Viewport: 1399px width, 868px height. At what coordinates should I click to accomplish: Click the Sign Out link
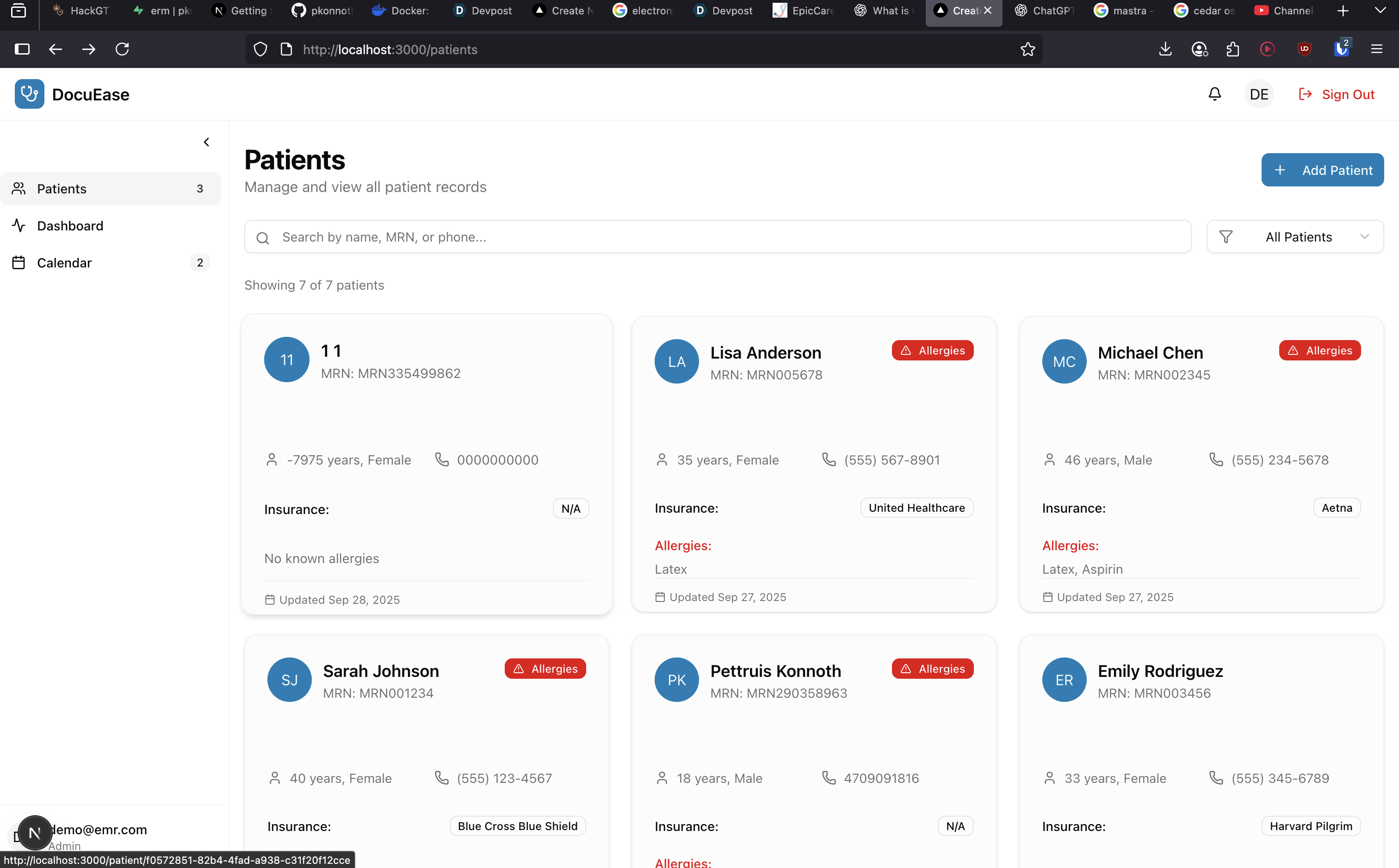pyautogui.click(x=1337, y=94)
